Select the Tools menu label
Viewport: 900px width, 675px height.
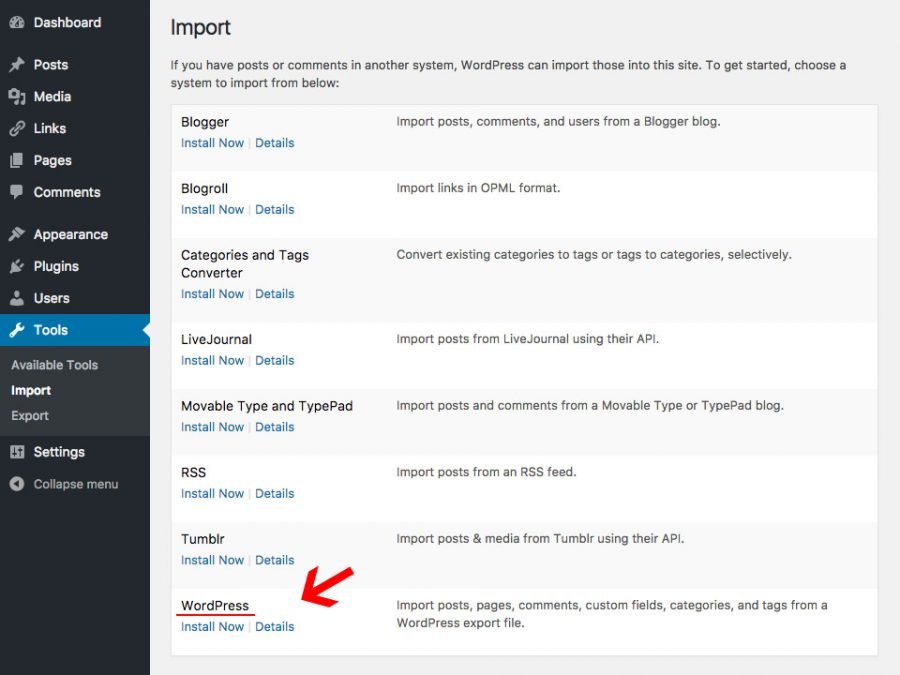pyautogui.click(x=51, y=330)
